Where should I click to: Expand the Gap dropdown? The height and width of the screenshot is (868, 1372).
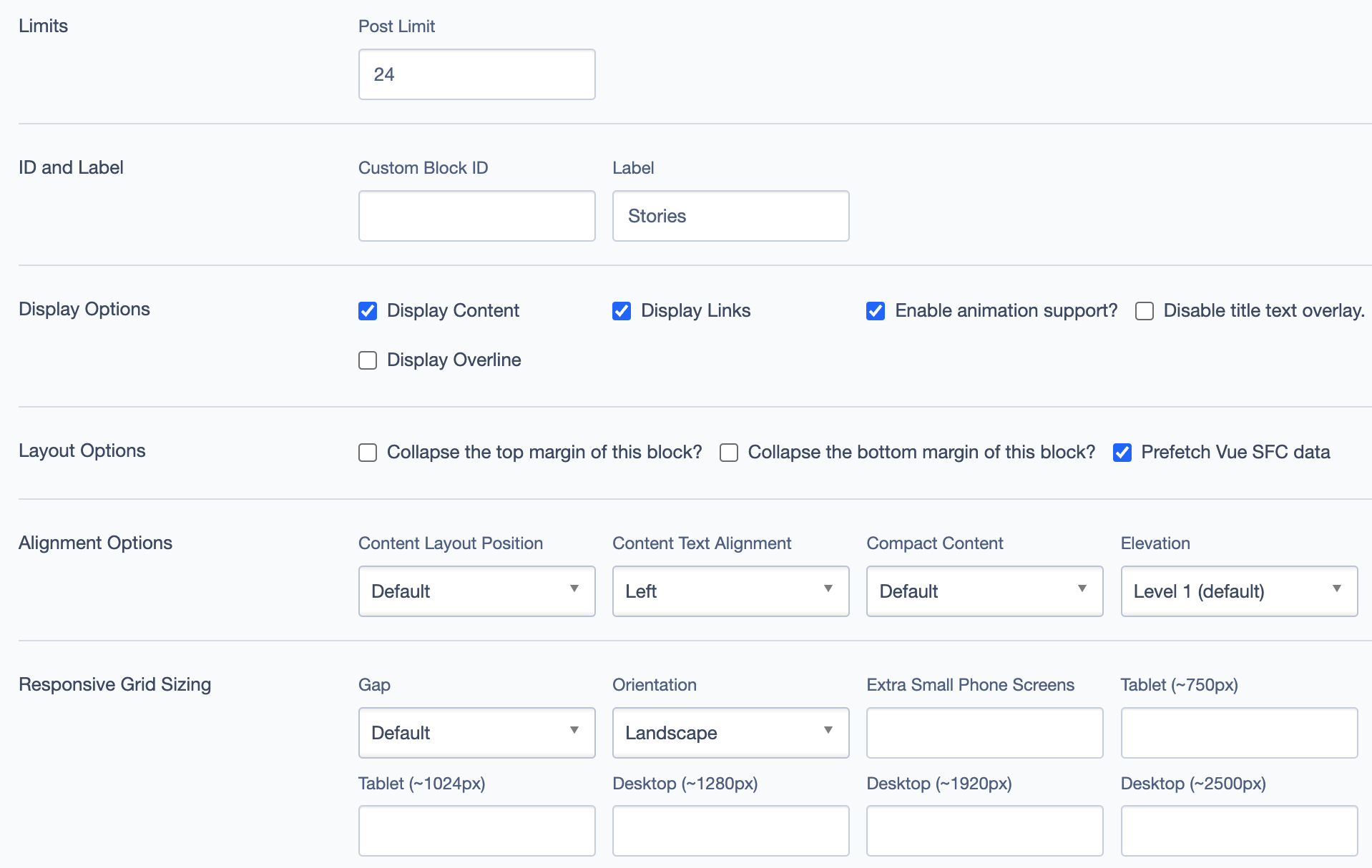click(x=476, y=733)
